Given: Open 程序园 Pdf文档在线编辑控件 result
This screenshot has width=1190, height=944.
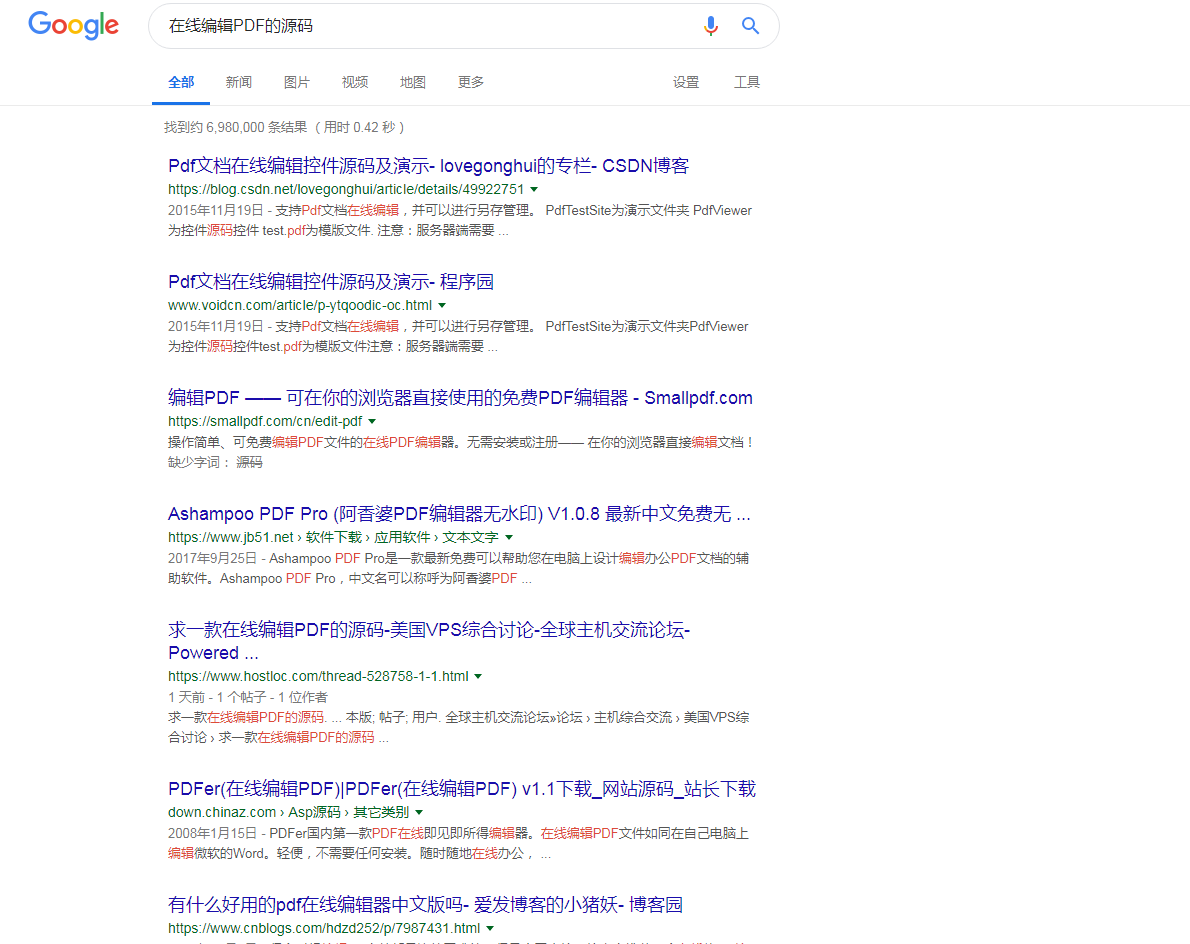Looking at the screenshot, I should pyautogui.click(x=330, y=282).
